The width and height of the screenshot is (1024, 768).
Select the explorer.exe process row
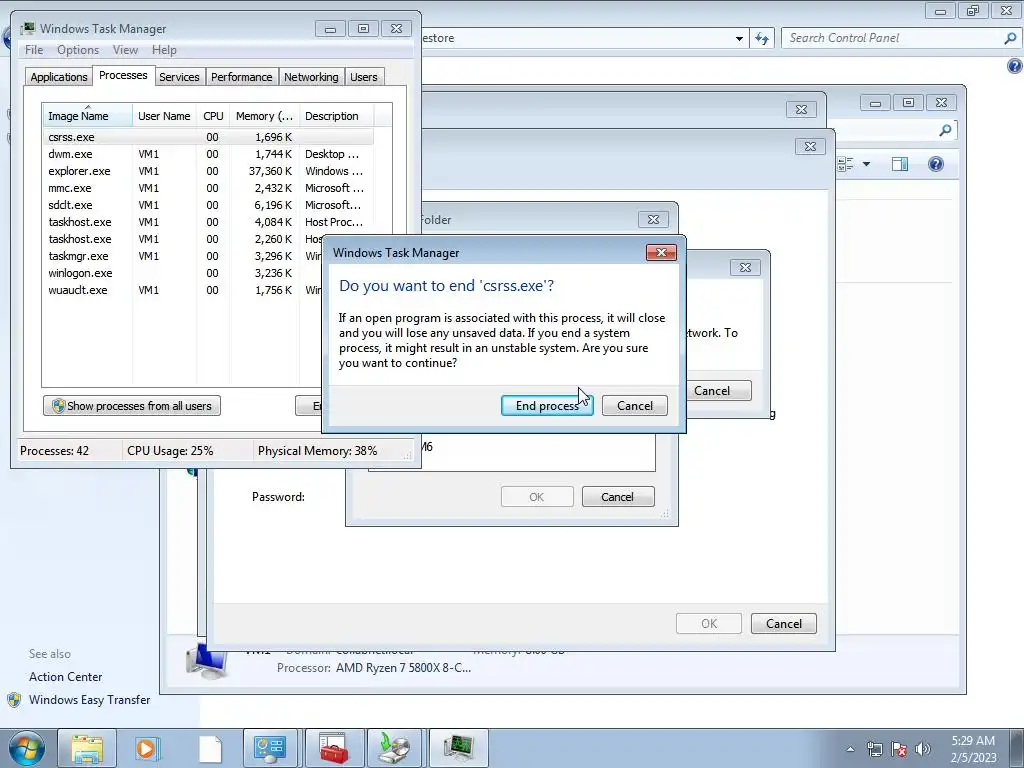pos(208,171)
